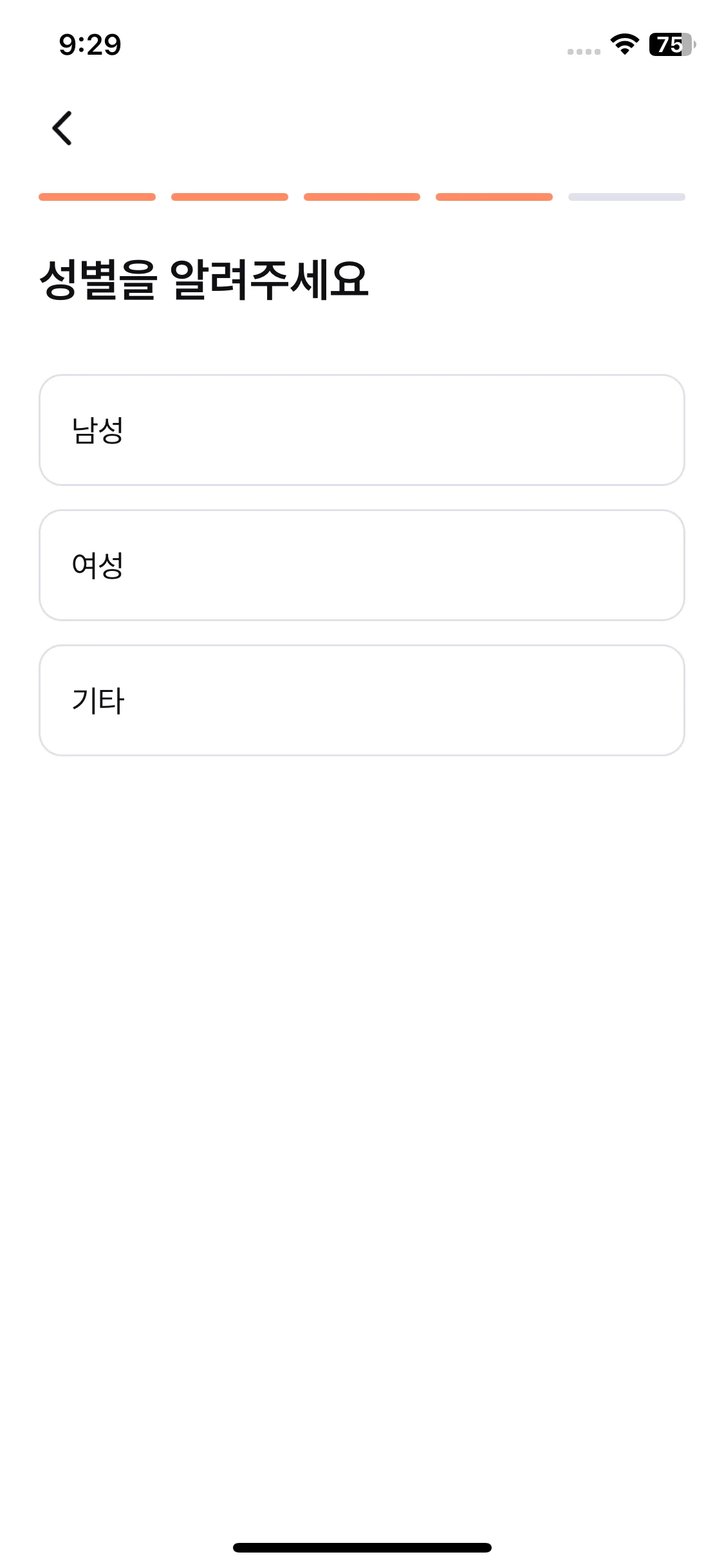Select the 남성 gender option
The image size is (724, 1568).
[x=362, y=430]
